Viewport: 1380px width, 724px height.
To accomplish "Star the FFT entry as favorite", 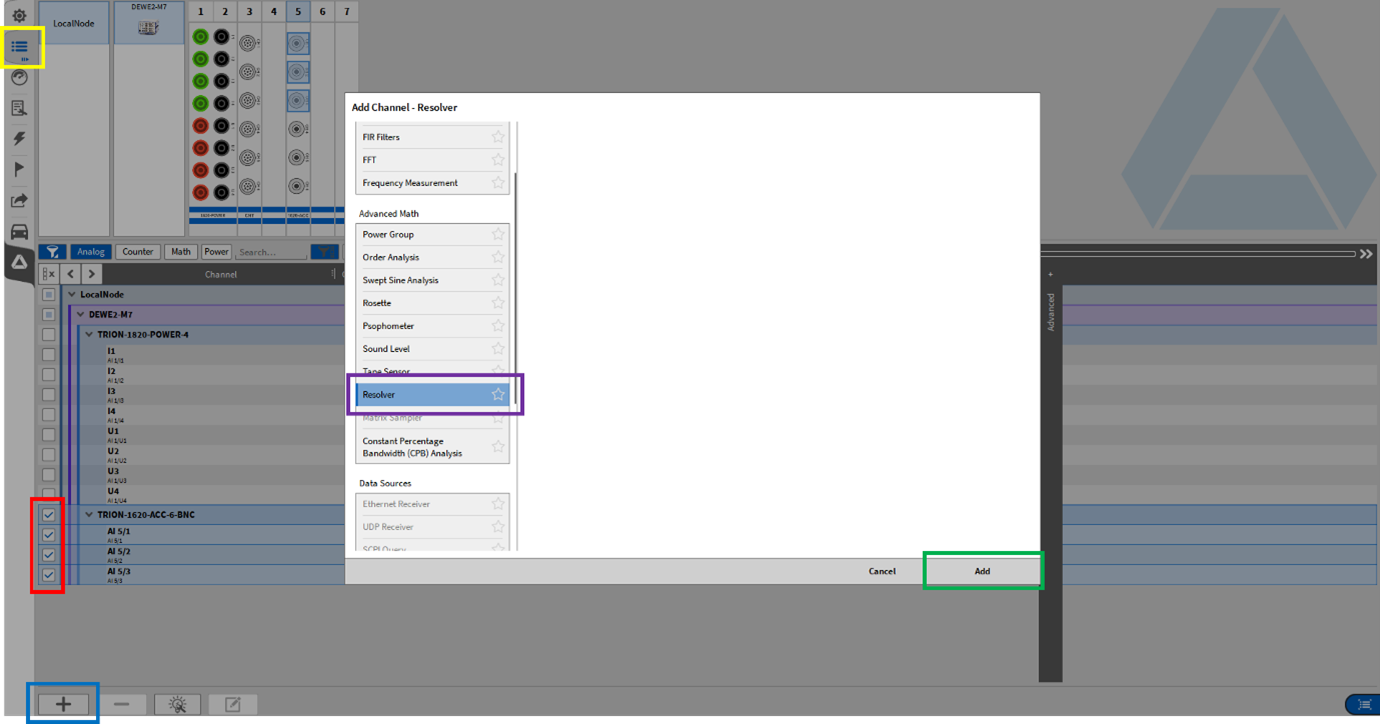I will [x=498, y=160].
